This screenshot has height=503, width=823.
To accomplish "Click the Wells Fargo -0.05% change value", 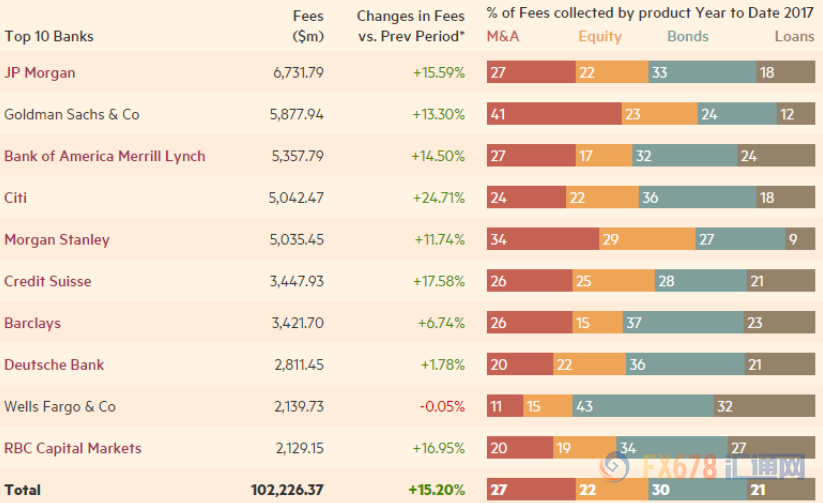I will (x=442, y=406).
